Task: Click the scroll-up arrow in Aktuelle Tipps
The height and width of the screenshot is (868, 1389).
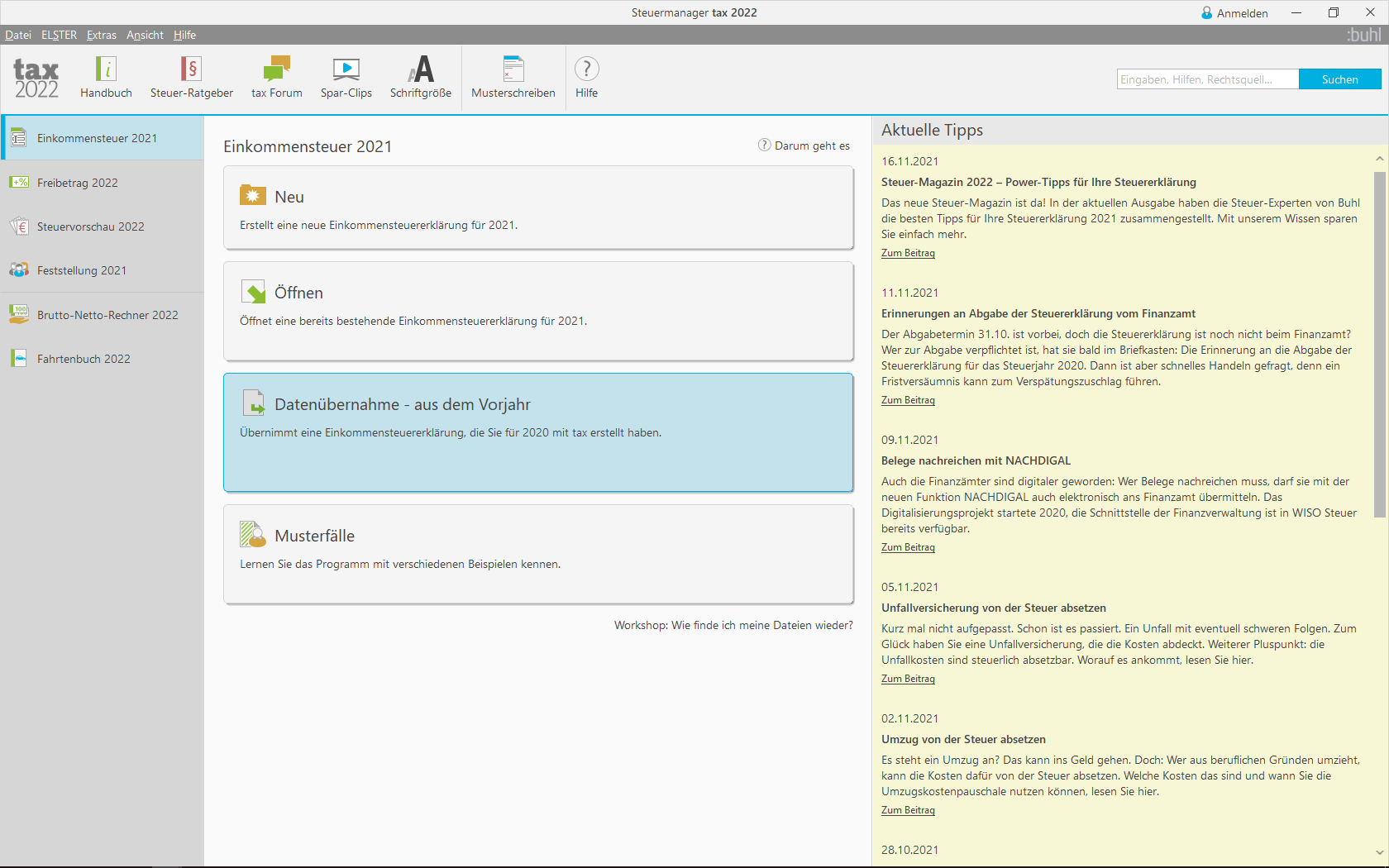Action: coord(1379,158)
